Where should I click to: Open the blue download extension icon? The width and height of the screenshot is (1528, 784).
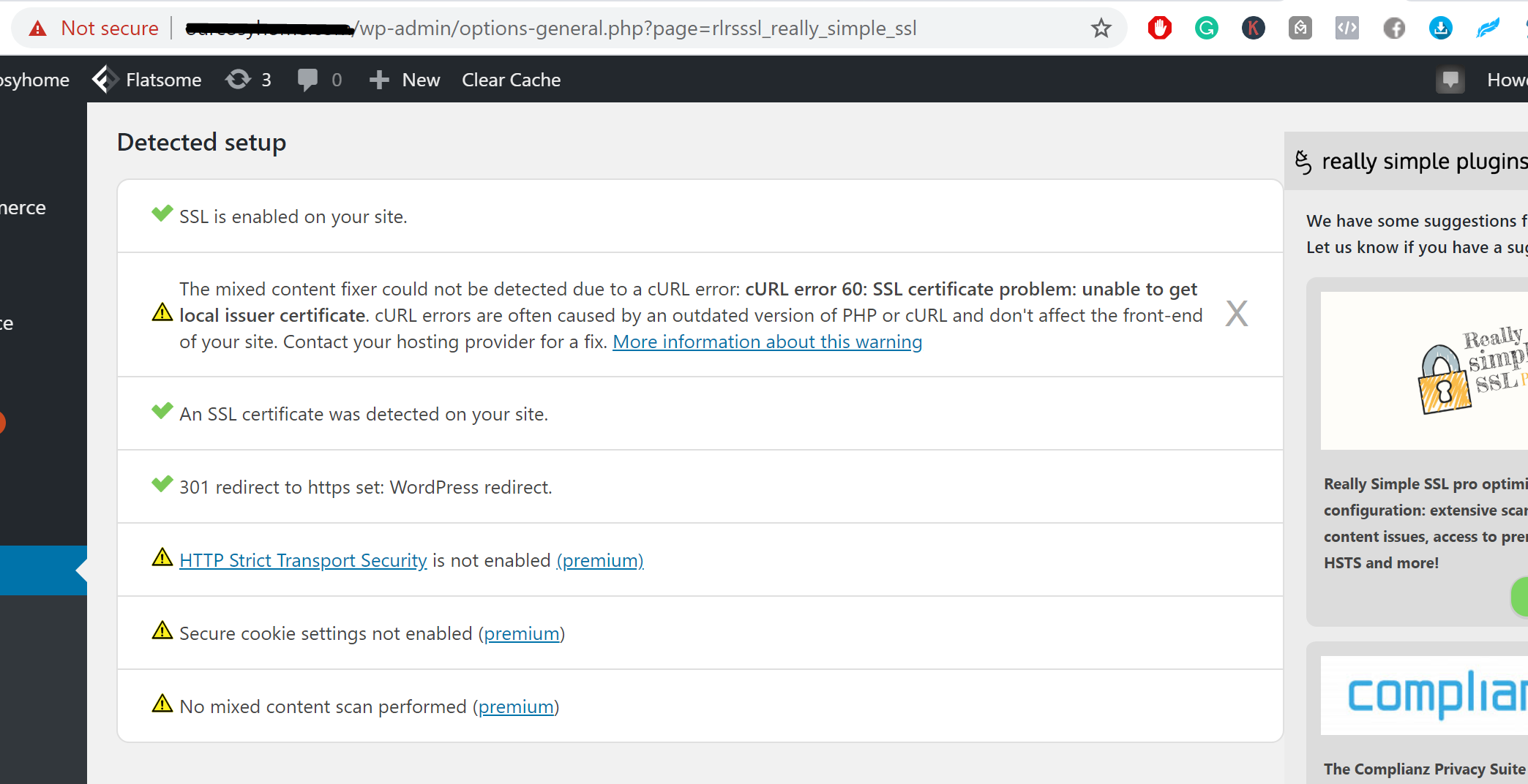pyautogui.click(x=1441, y=29)
